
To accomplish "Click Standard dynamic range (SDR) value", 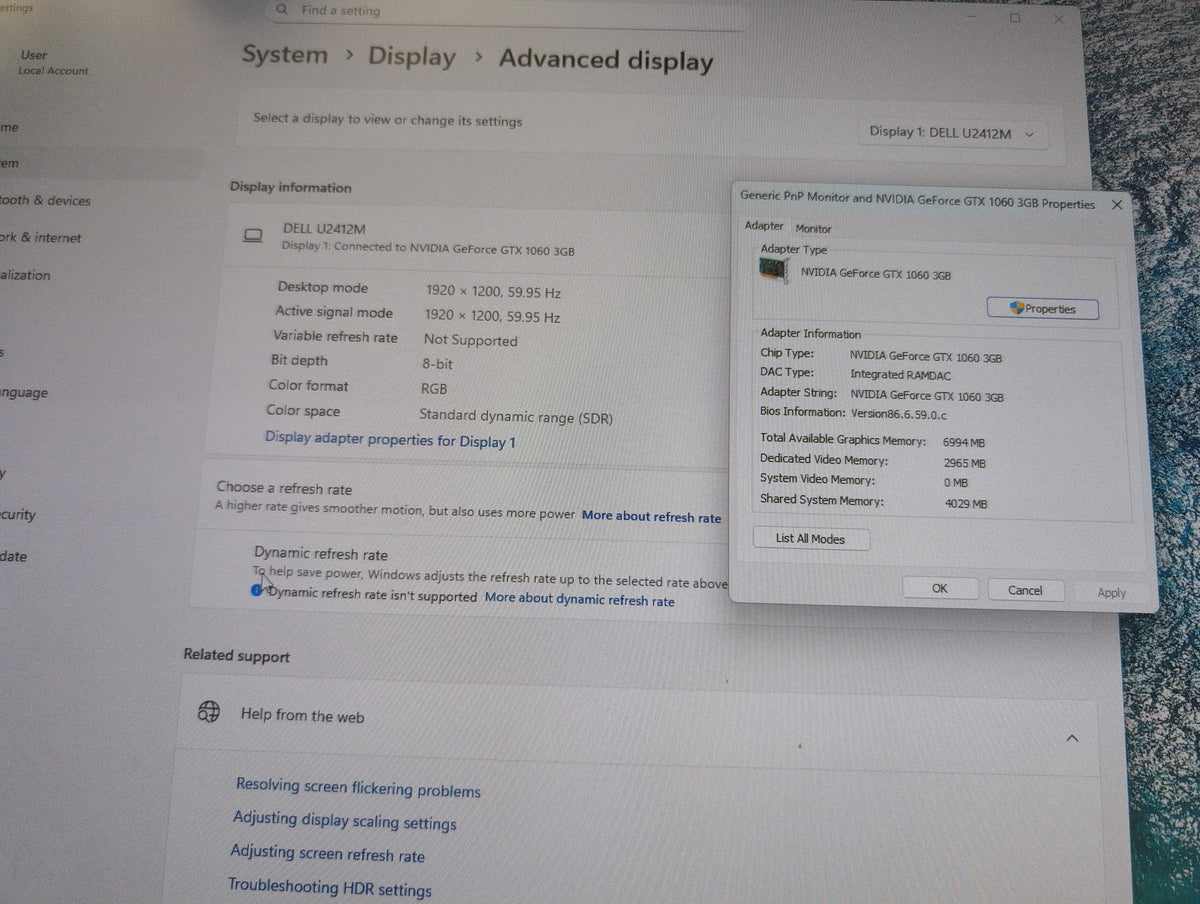I will click(516, 417).
